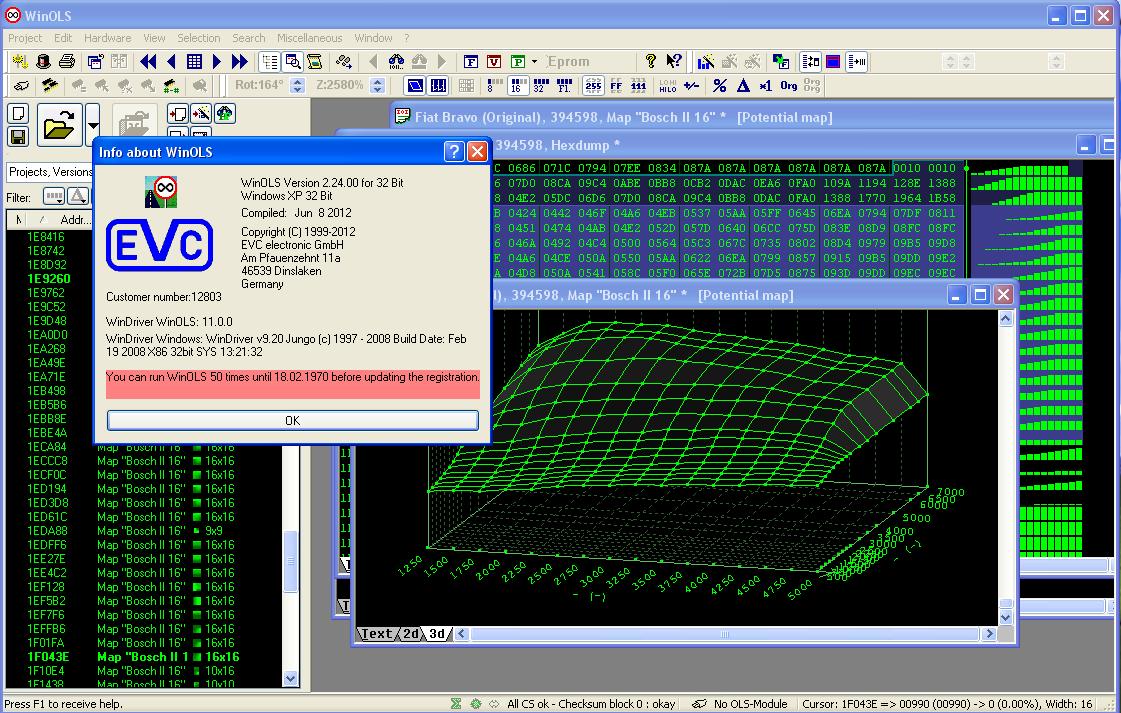Click OK in Info about WinOLS dialog
Viewport: 1121px width, 713px height.
(292, 421)
